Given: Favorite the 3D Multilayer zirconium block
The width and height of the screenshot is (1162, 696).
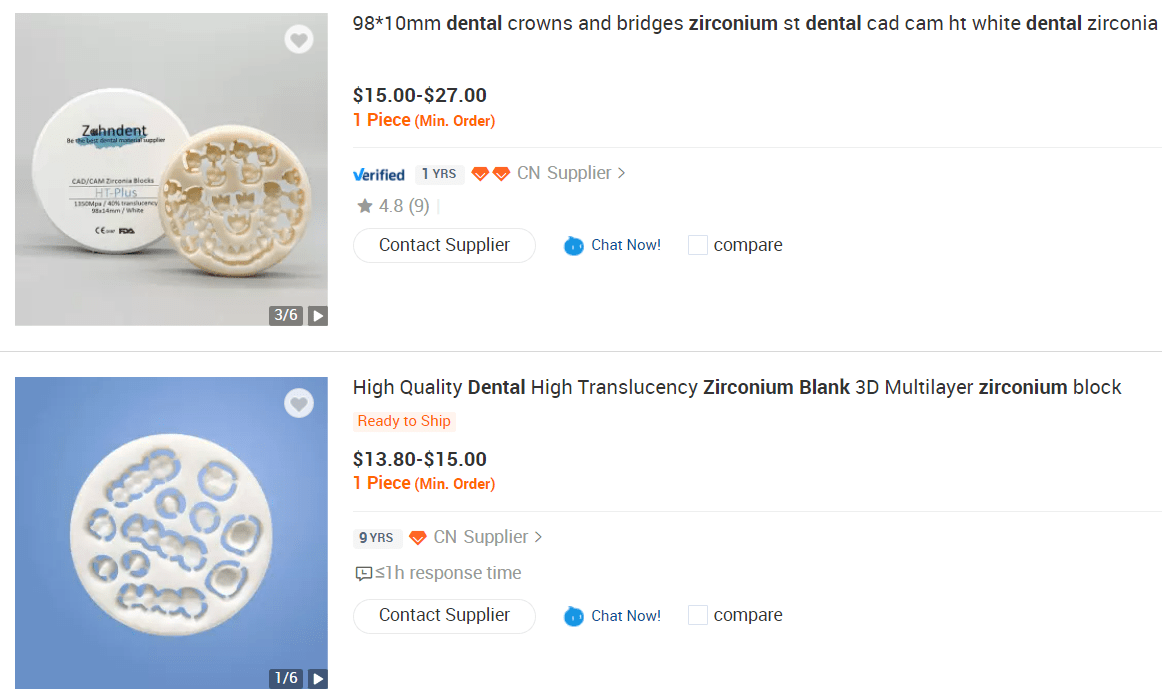Looking at the screenshot, I should click(x=299, y=404).
